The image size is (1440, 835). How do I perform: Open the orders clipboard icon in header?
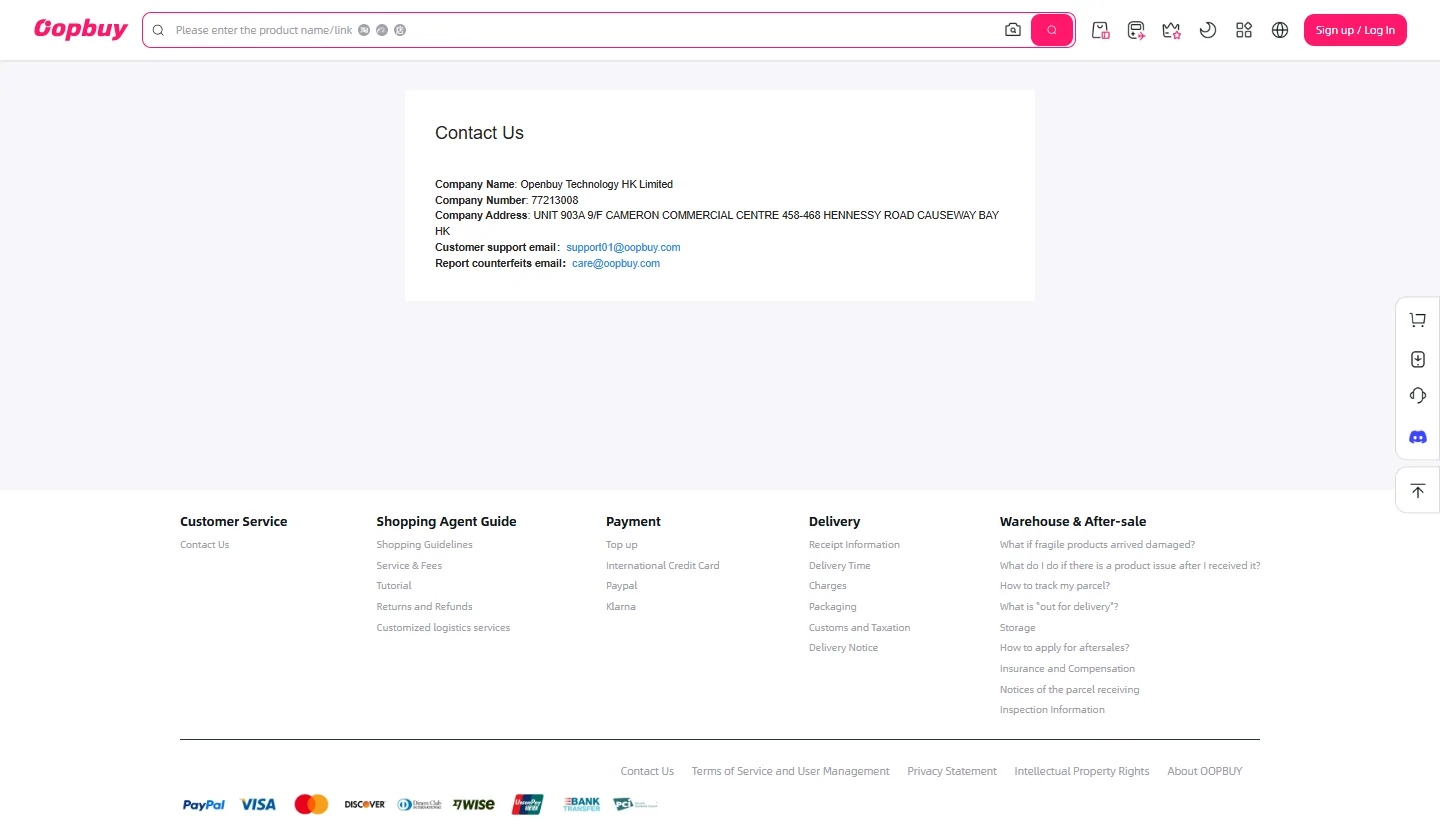point(1101,30)
